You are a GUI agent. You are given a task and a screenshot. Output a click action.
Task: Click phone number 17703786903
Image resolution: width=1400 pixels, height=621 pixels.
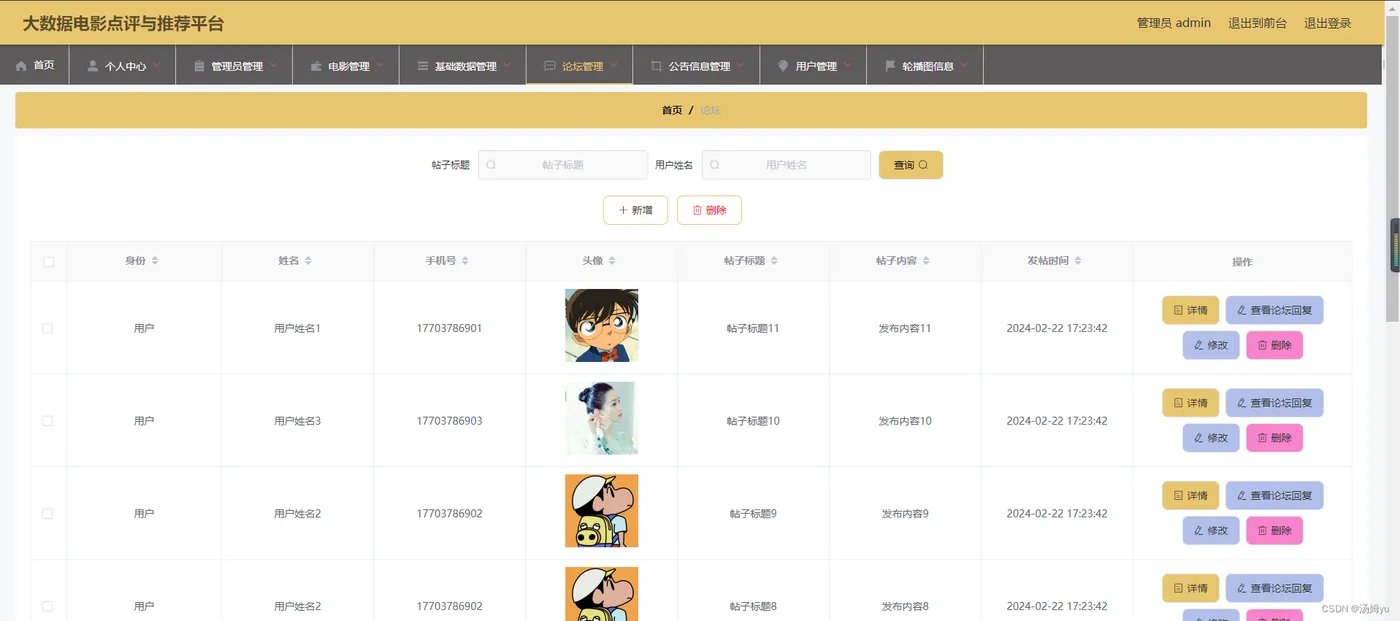(450, 421)
